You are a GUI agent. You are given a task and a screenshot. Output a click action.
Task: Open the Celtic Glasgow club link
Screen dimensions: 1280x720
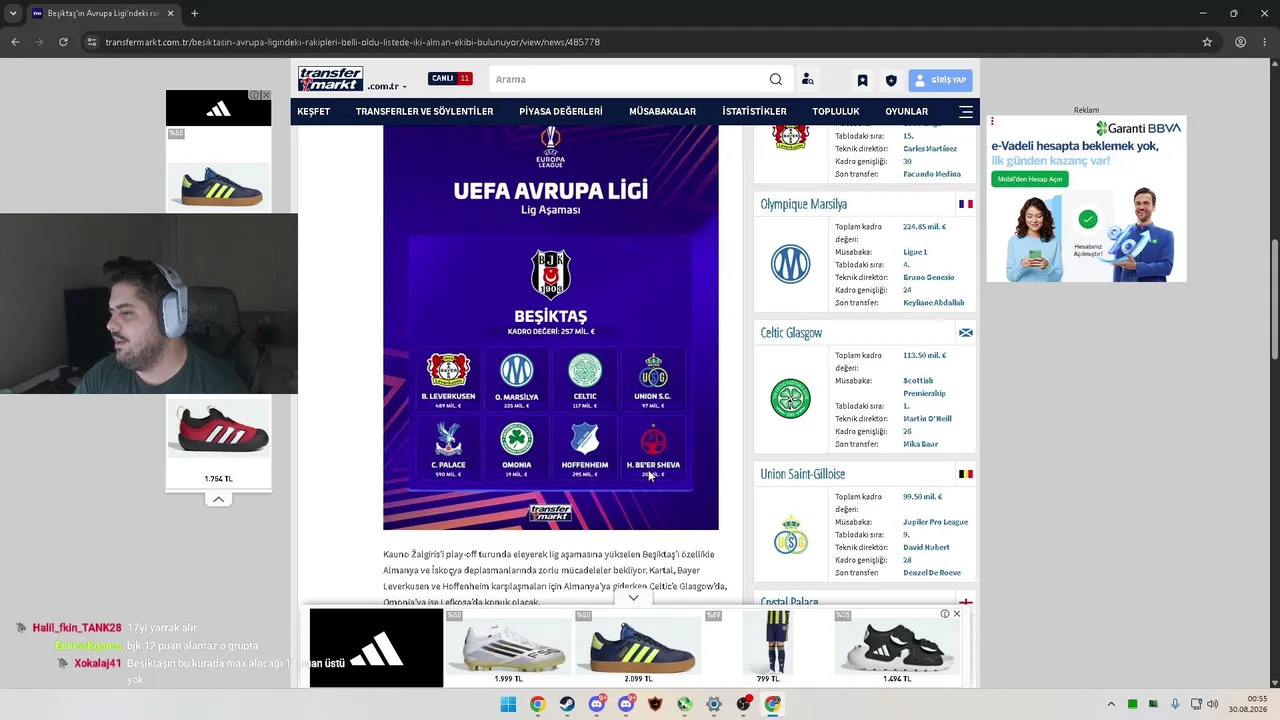(791, 333)
